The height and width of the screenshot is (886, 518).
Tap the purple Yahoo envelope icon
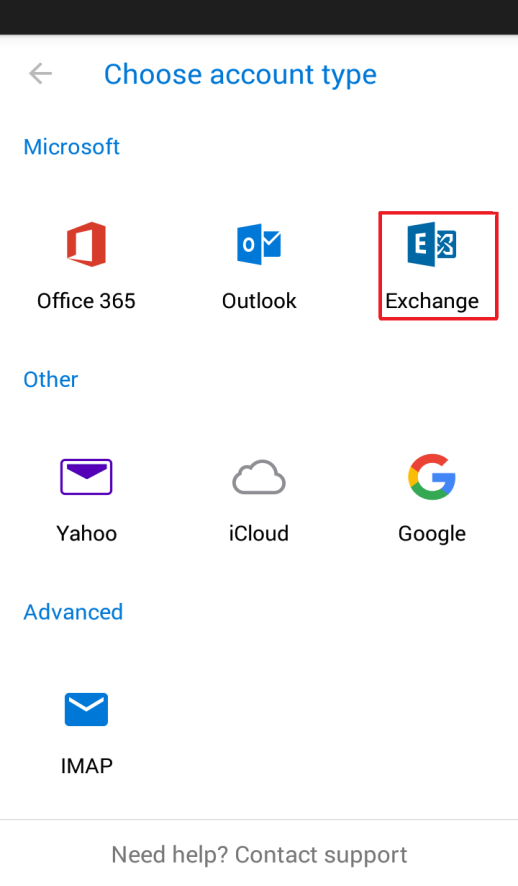86,477
